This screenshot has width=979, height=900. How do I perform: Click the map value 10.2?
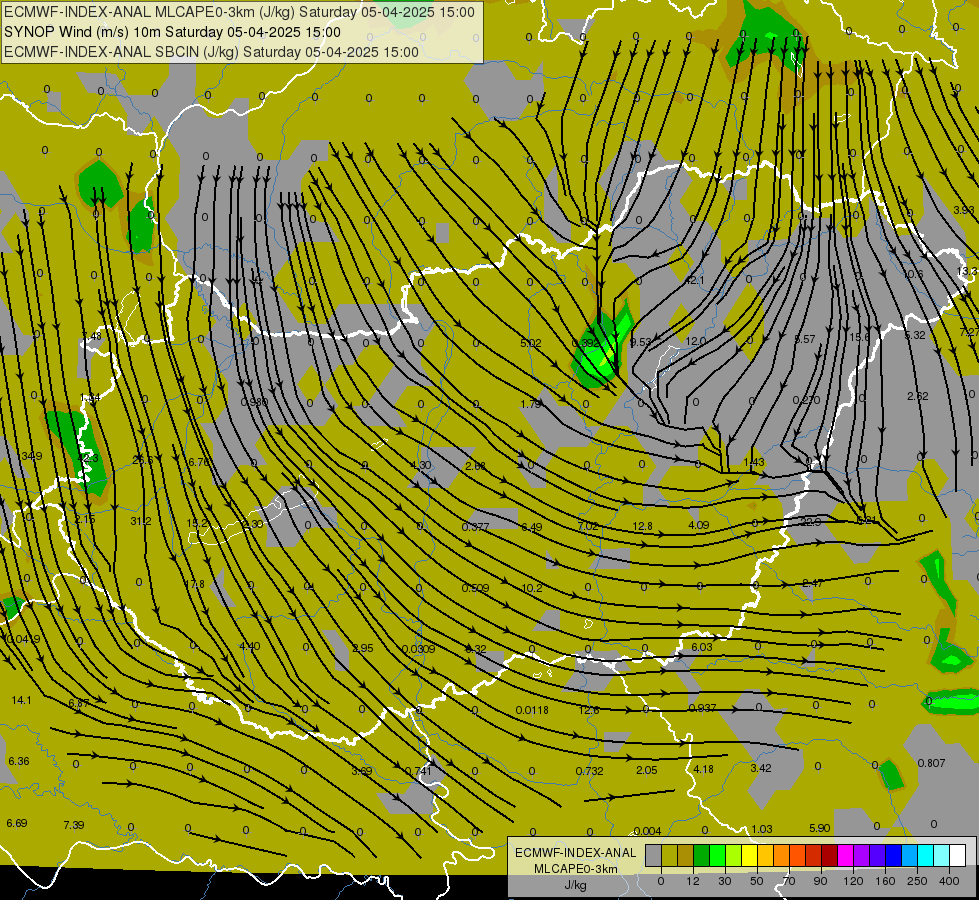(532, 588)
